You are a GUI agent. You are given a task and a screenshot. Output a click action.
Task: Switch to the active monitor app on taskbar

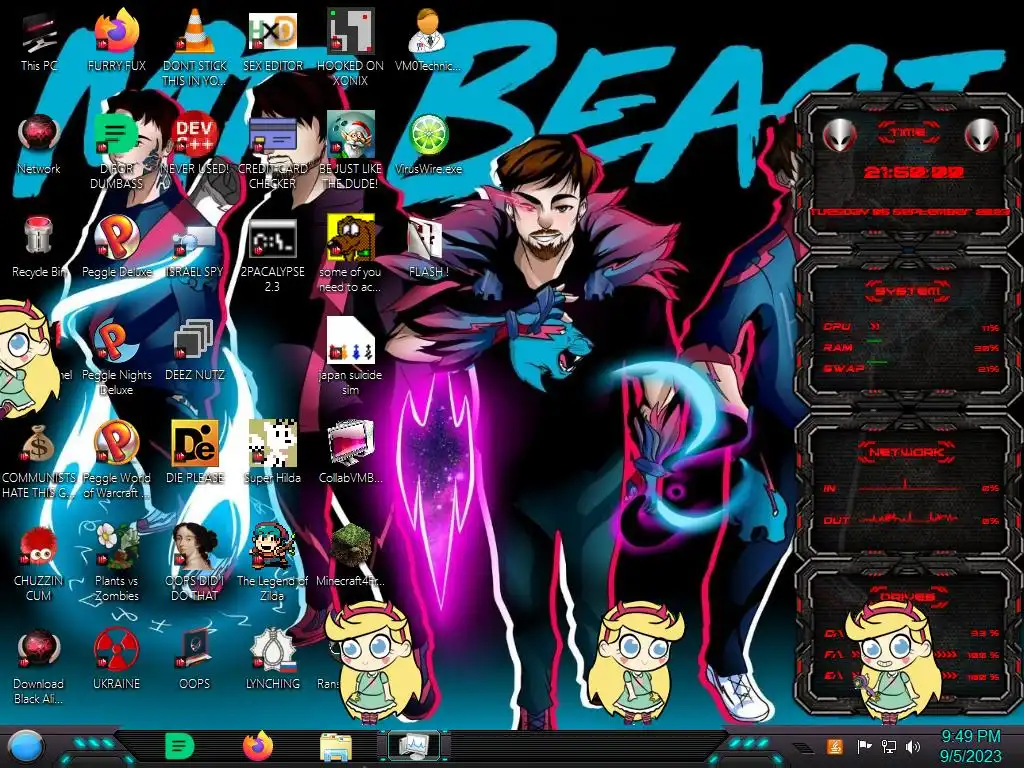point(414,746)
